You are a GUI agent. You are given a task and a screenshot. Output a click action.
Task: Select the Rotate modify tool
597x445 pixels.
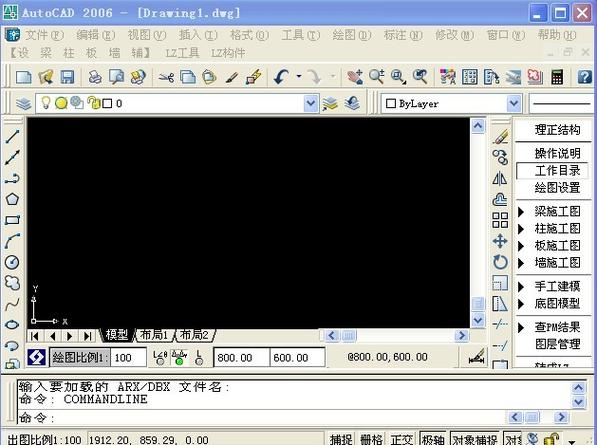tap(500, 262)
